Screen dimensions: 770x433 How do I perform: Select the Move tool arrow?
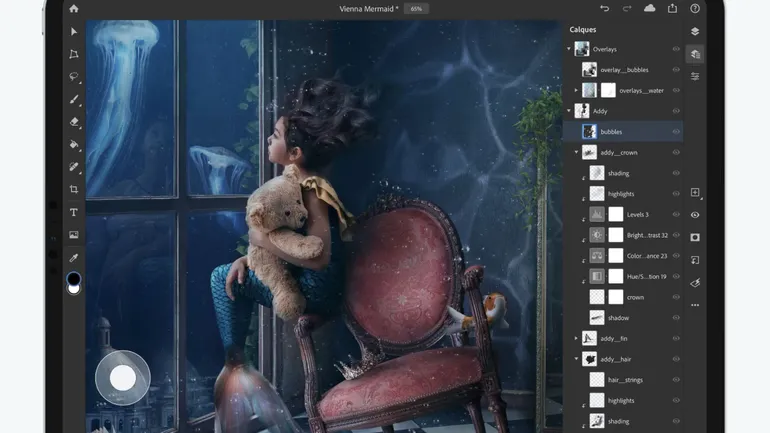(x=74, y=31)
